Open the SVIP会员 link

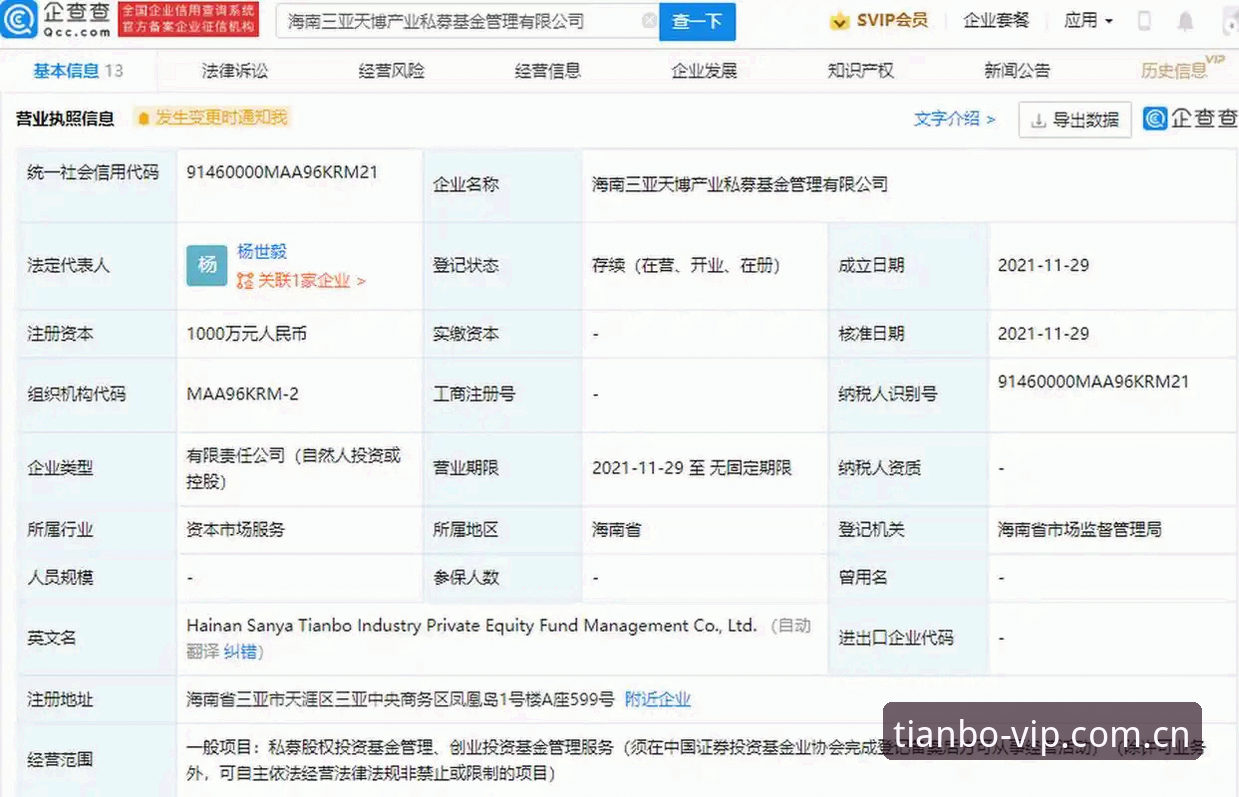(x=890, y=20)
